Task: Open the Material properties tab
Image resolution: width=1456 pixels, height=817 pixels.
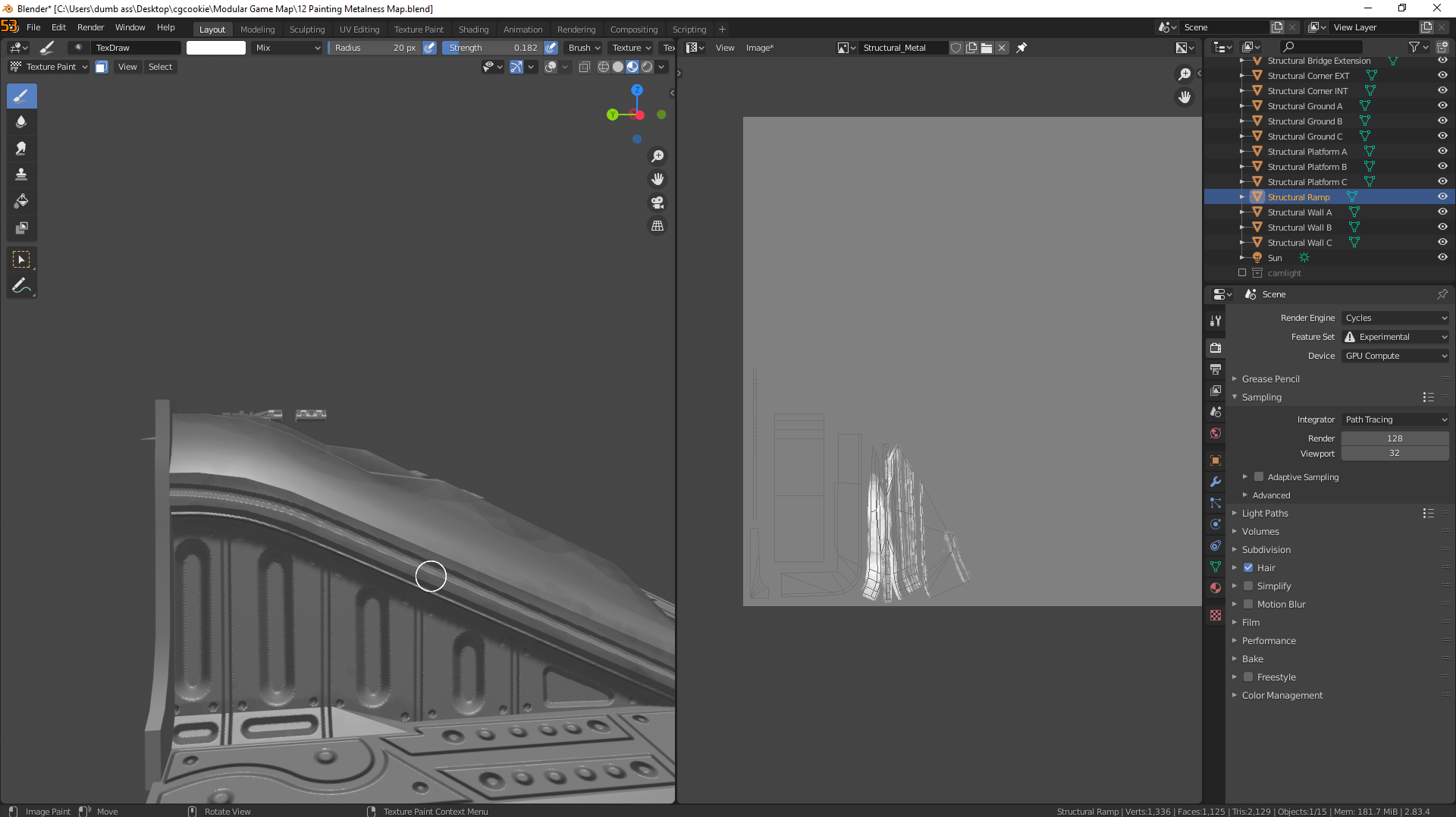Action: [x=1216, y=587]
